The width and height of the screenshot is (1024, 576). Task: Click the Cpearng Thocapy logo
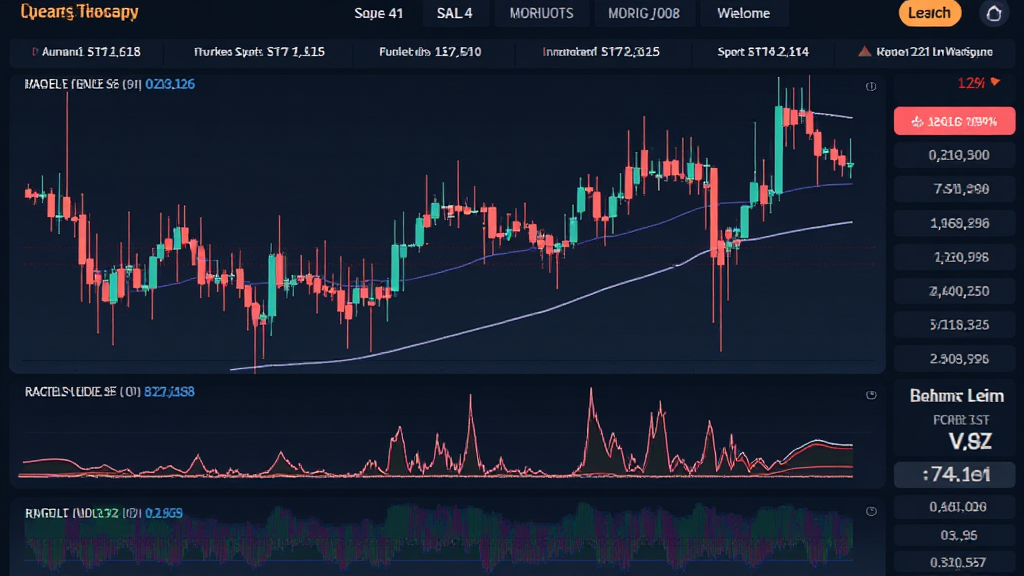[74, 13]
